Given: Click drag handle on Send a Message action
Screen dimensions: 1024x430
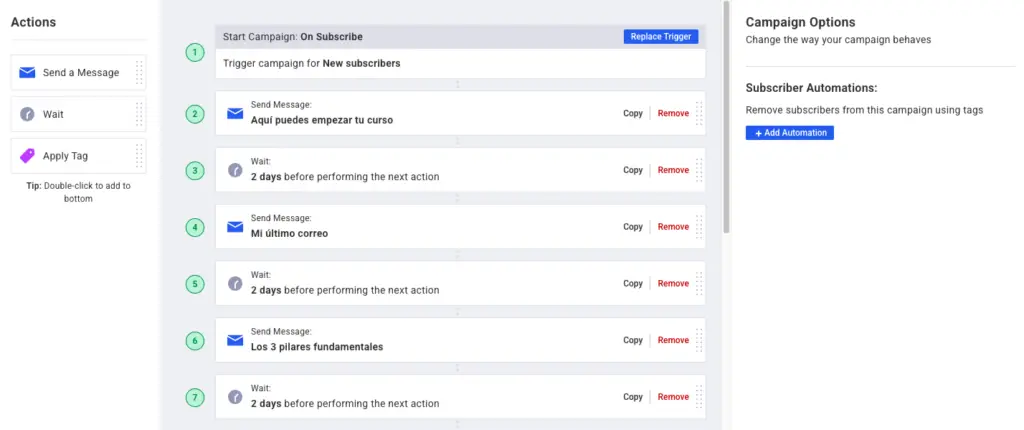Looking at the screenshot, I should click(139, 73).
